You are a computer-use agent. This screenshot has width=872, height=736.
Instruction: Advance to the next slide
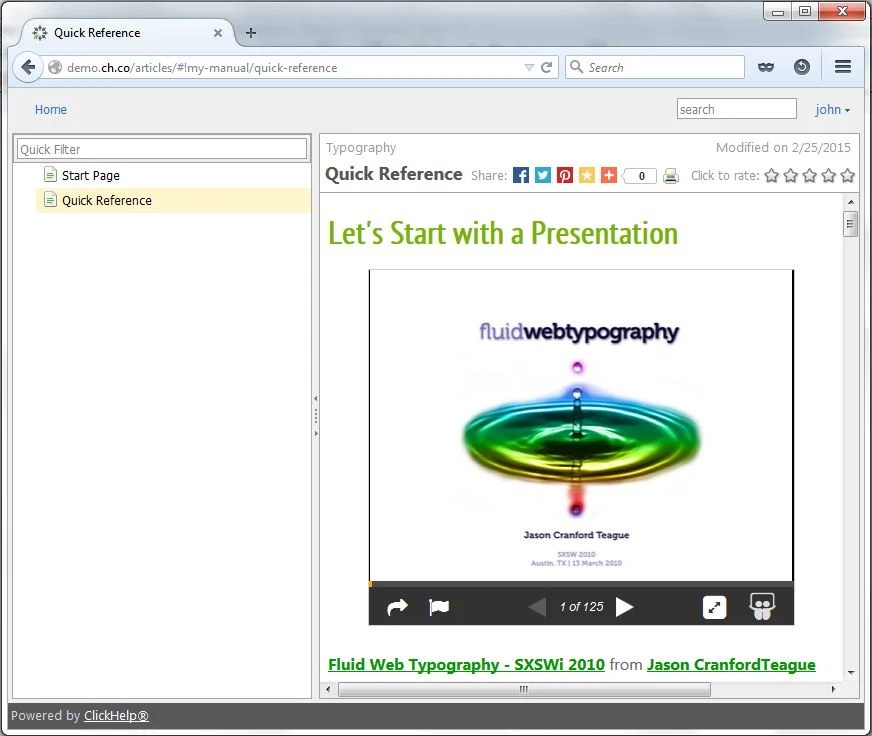(x=625, y=606)
